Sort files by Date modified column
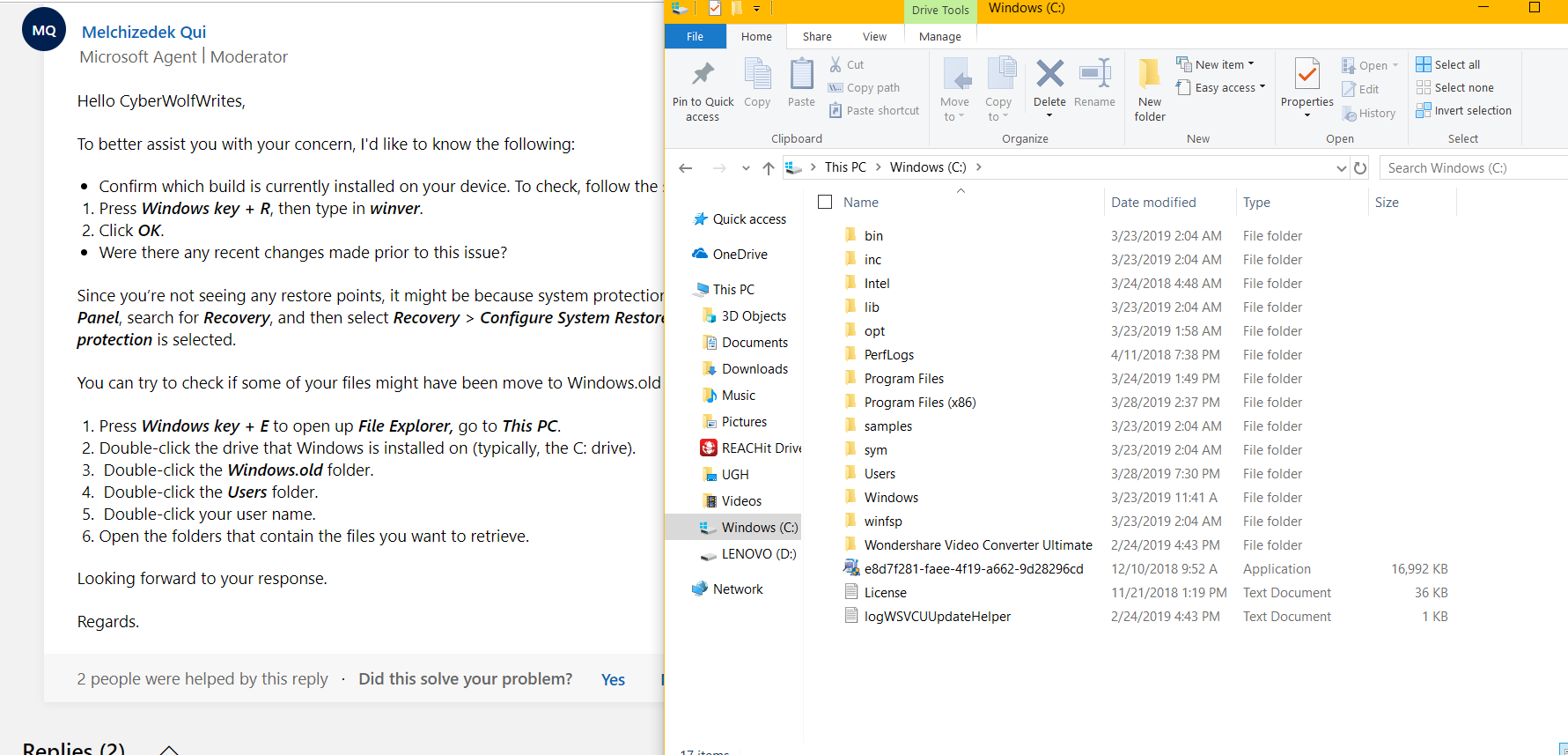Image resolution: width=1568 pixels, height=755 pixels. click(x=1153, y=202)
